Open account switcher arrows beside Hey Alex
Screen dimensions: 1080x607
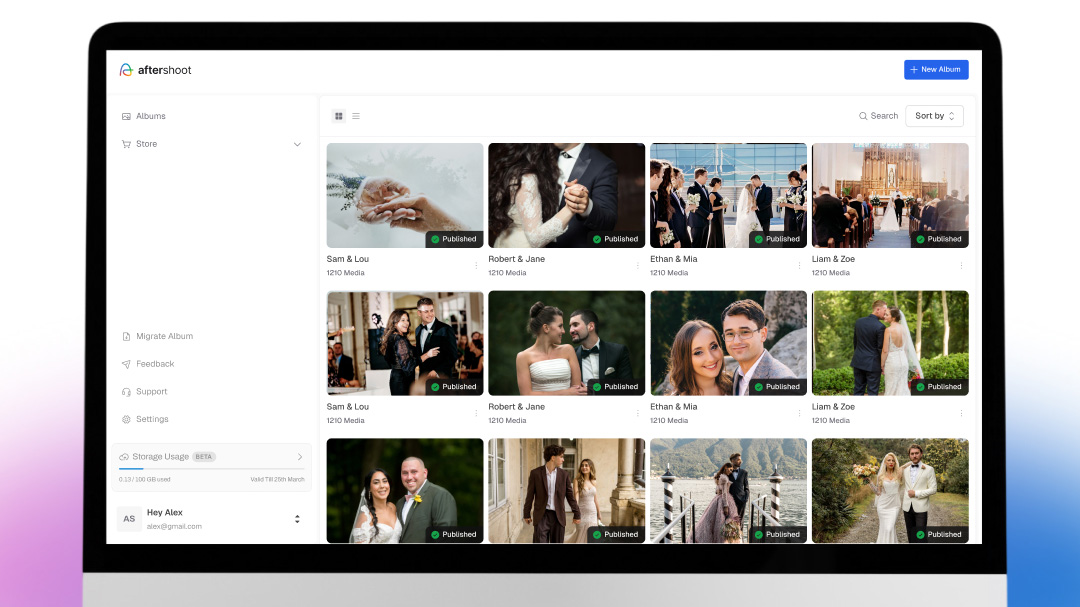pyautogui.click(x=298, y=519)
